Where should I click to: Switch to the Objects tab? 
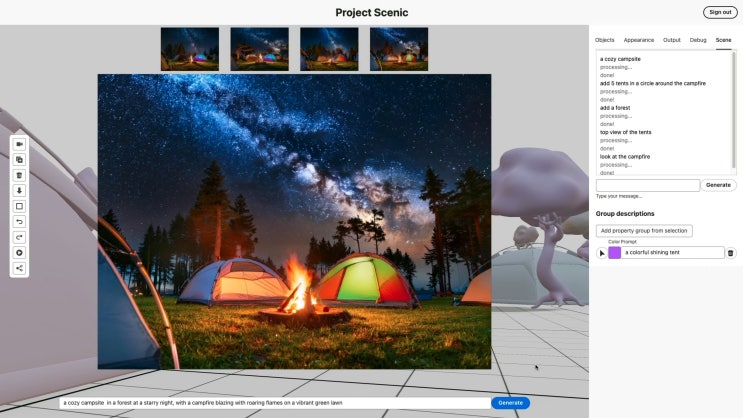605,40
